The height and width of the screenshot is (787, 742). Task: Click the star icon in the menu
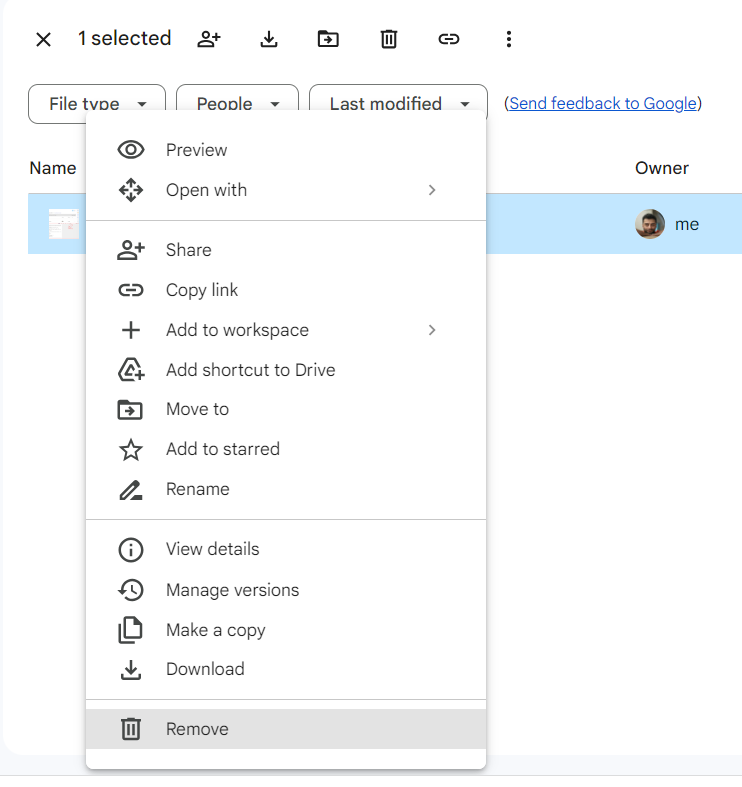(x=131, y=450)
